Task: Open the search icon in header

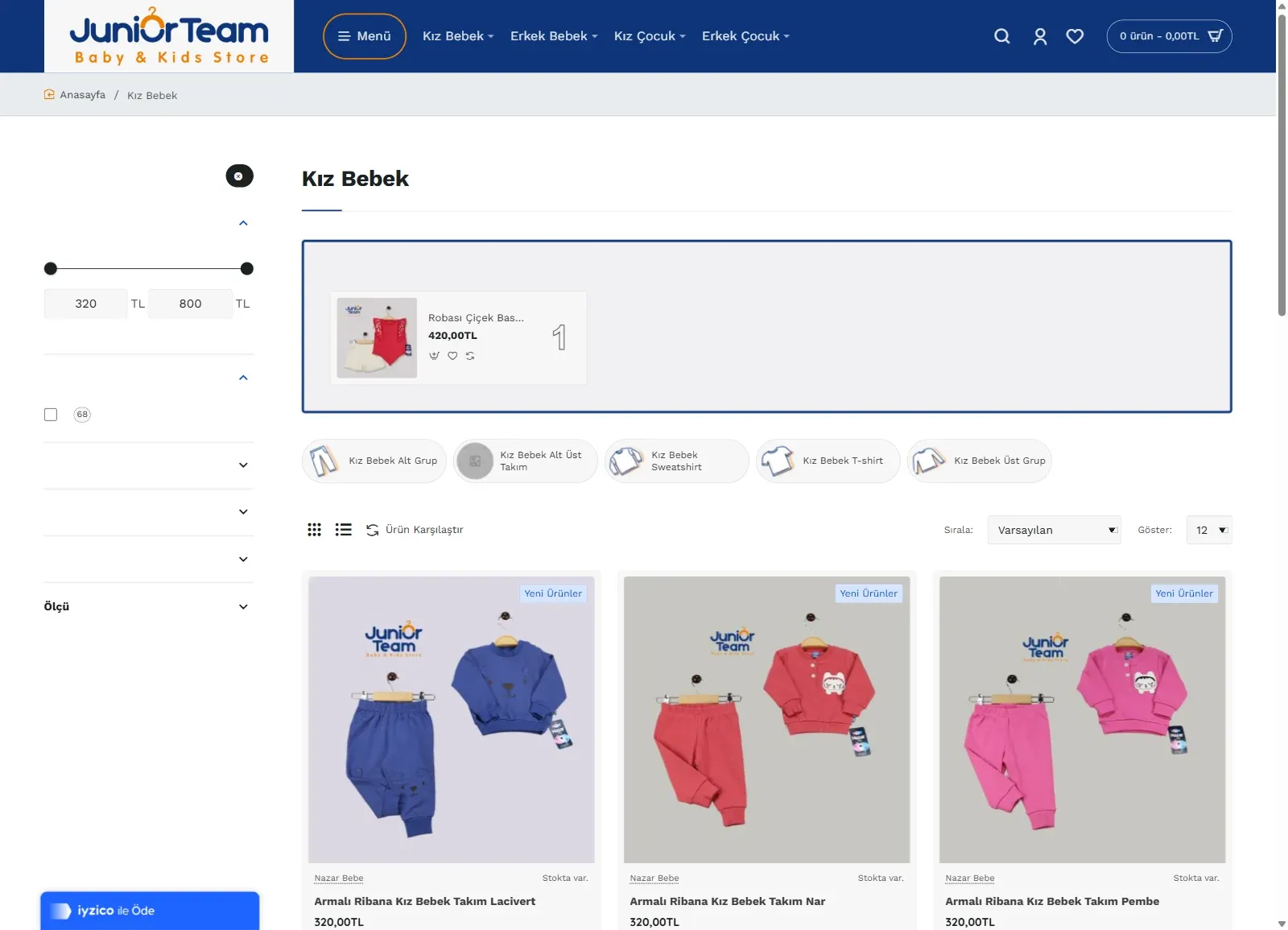Action: (1001, 36)
